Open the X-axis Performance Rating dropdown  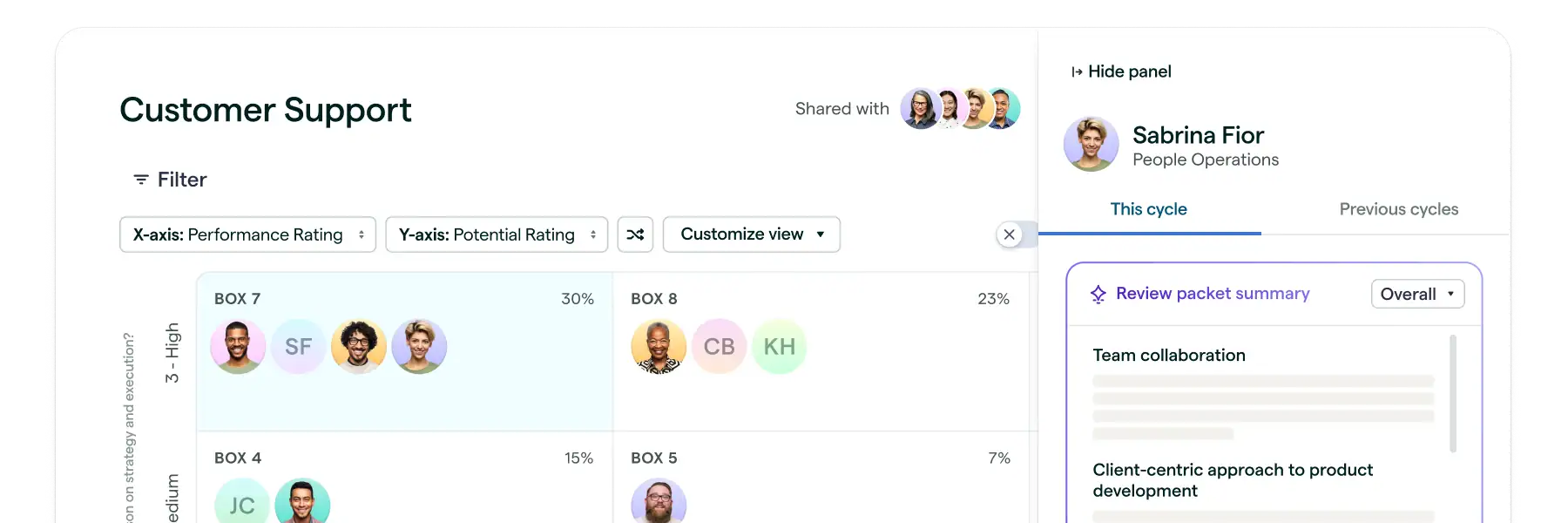247,234
